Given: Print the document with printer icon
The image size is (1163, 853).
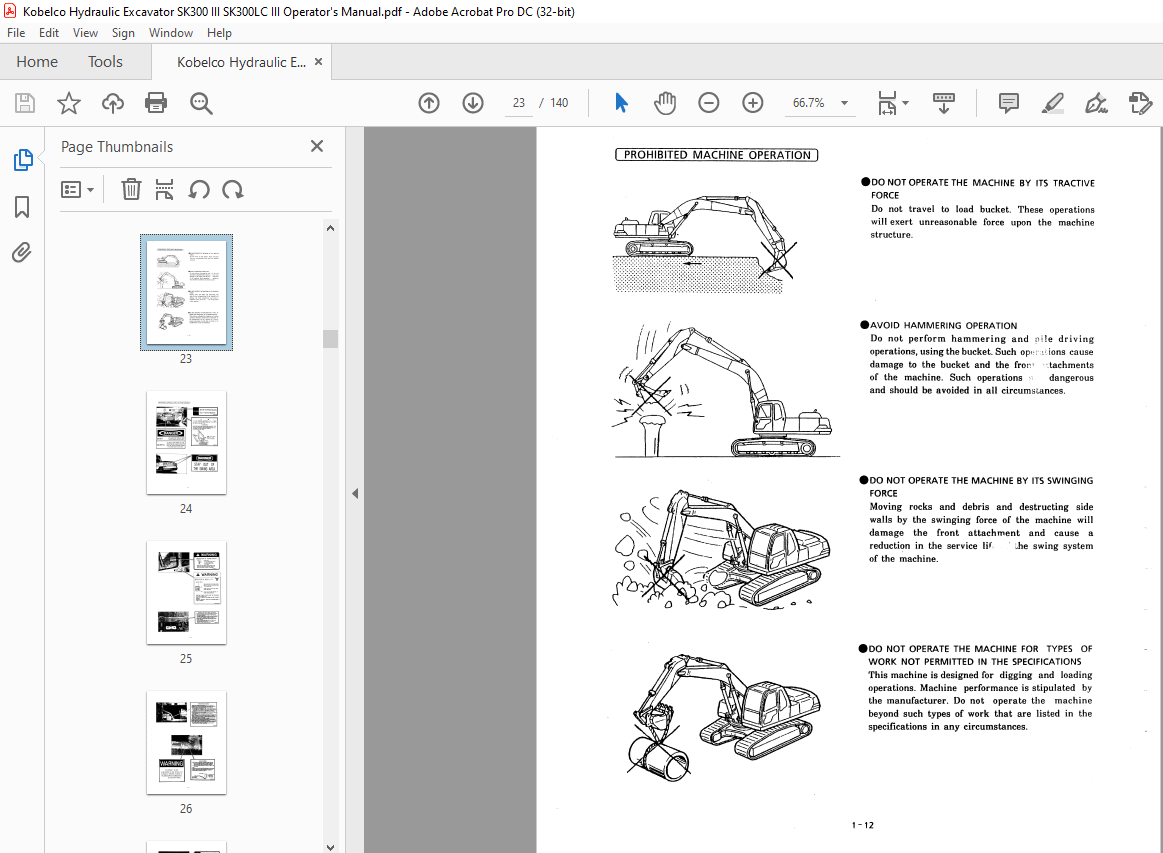Looking at the screenshot, I should [x=156, y=103].
